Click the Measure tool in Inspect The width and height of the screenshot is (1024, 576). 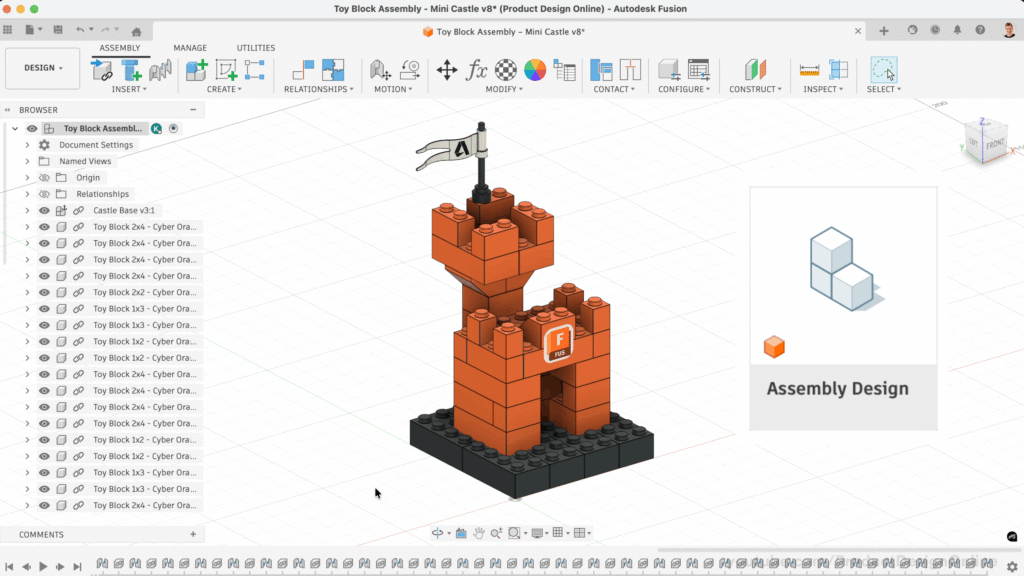809,70
